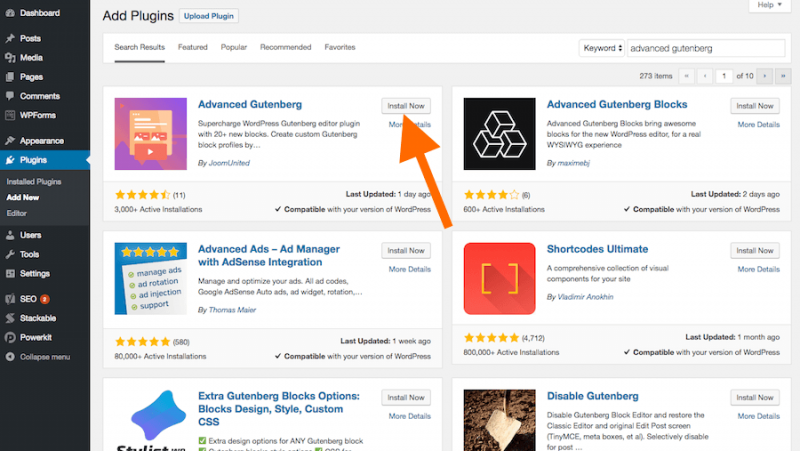Select the Search Results tab
800x451 pixels.
point(139,47)
